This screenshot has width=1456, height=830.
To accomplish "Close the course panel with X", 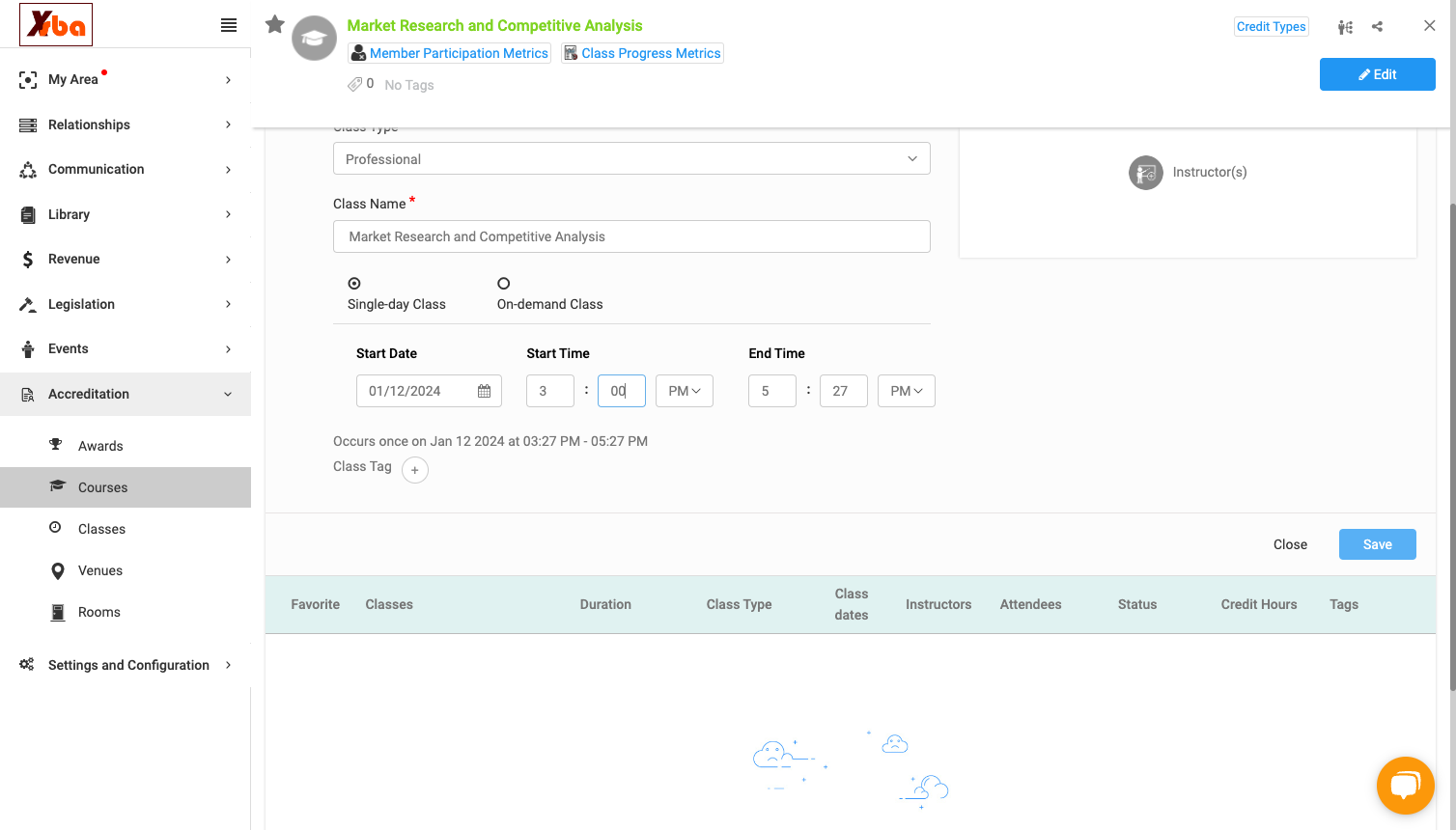I will 1430,26.
